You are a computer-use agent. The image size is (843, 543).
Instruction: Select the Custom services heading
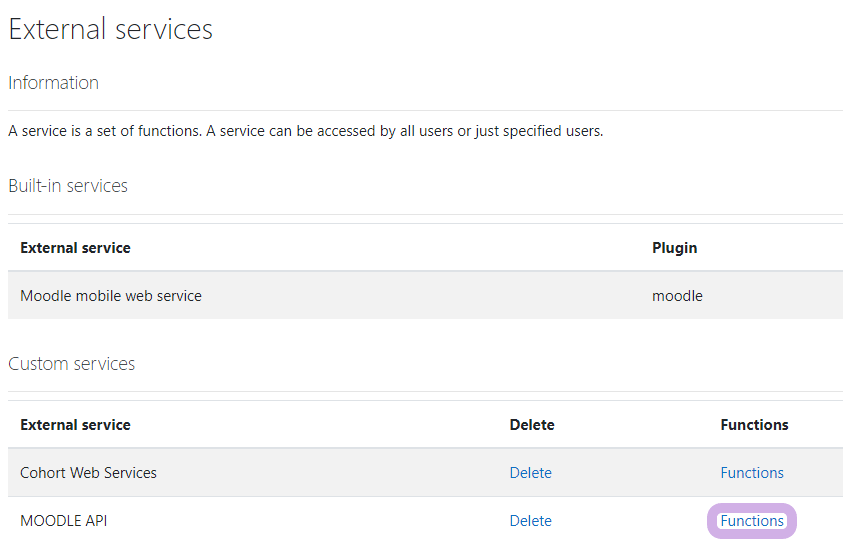pyautogui.click(x=72, y=364)
